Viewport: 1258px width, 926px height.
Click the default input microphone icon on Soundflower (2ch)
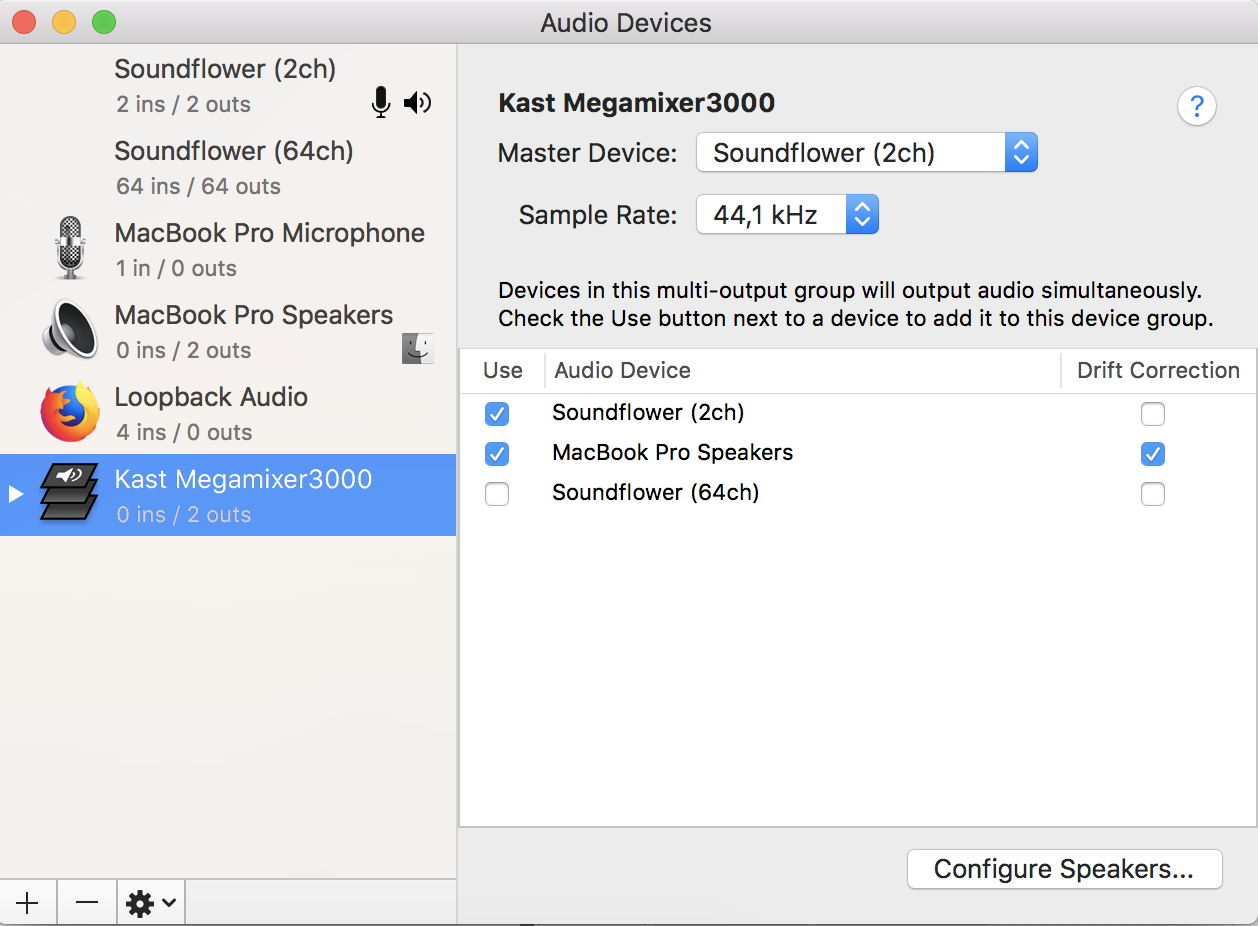pyautogui.click(x=380, y=102)
